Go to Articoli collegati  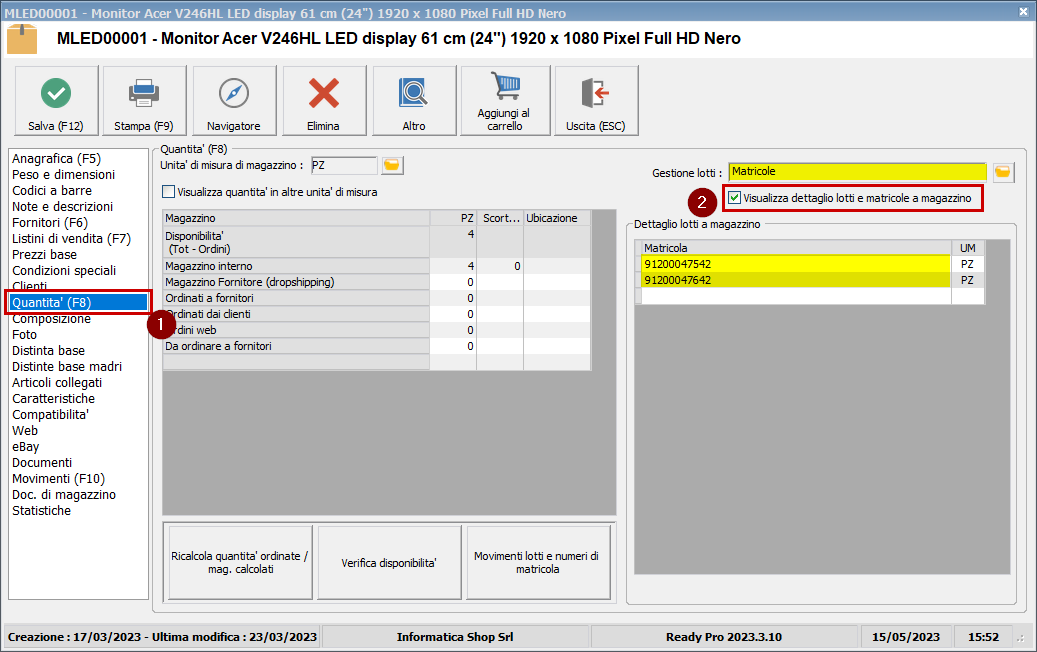(x=57, y=382)
